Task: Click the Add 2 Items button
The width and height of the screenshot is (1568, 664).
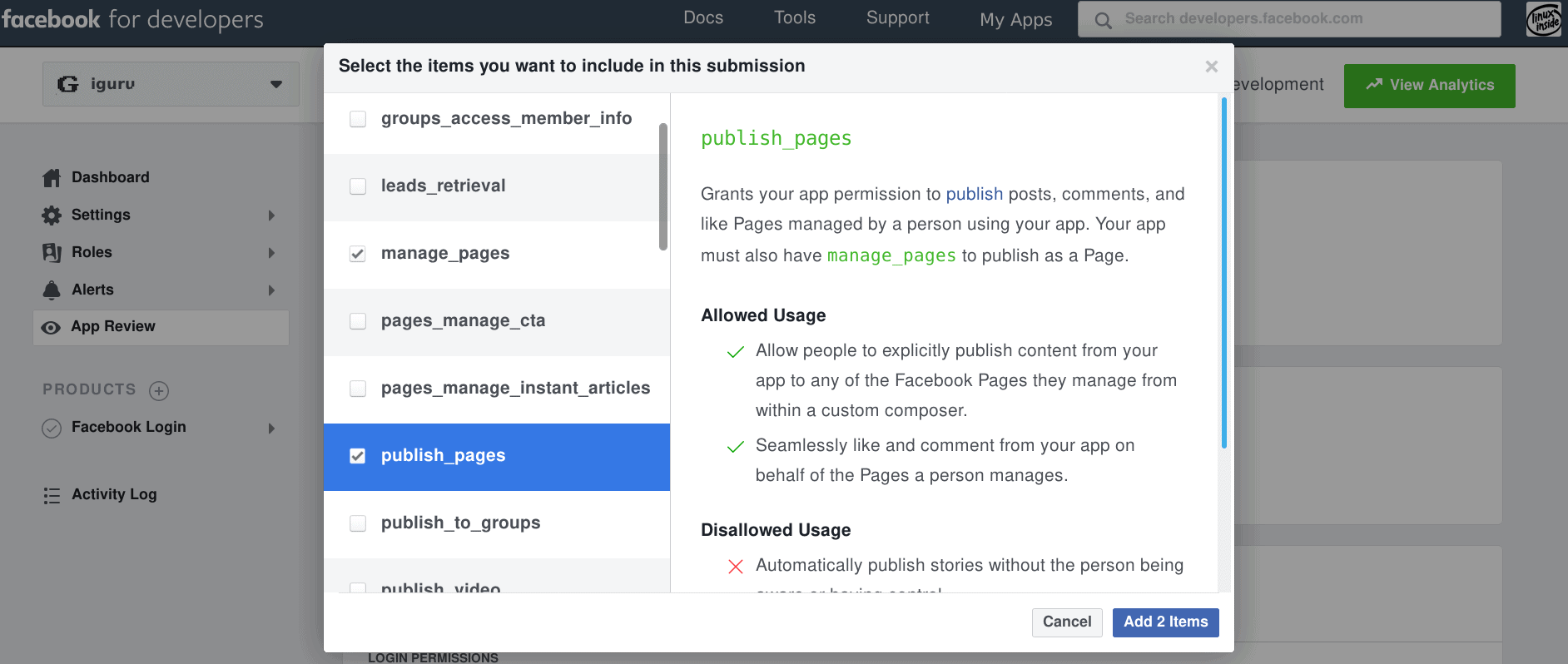Action: pyautogui.click(x=1166, y=622)
